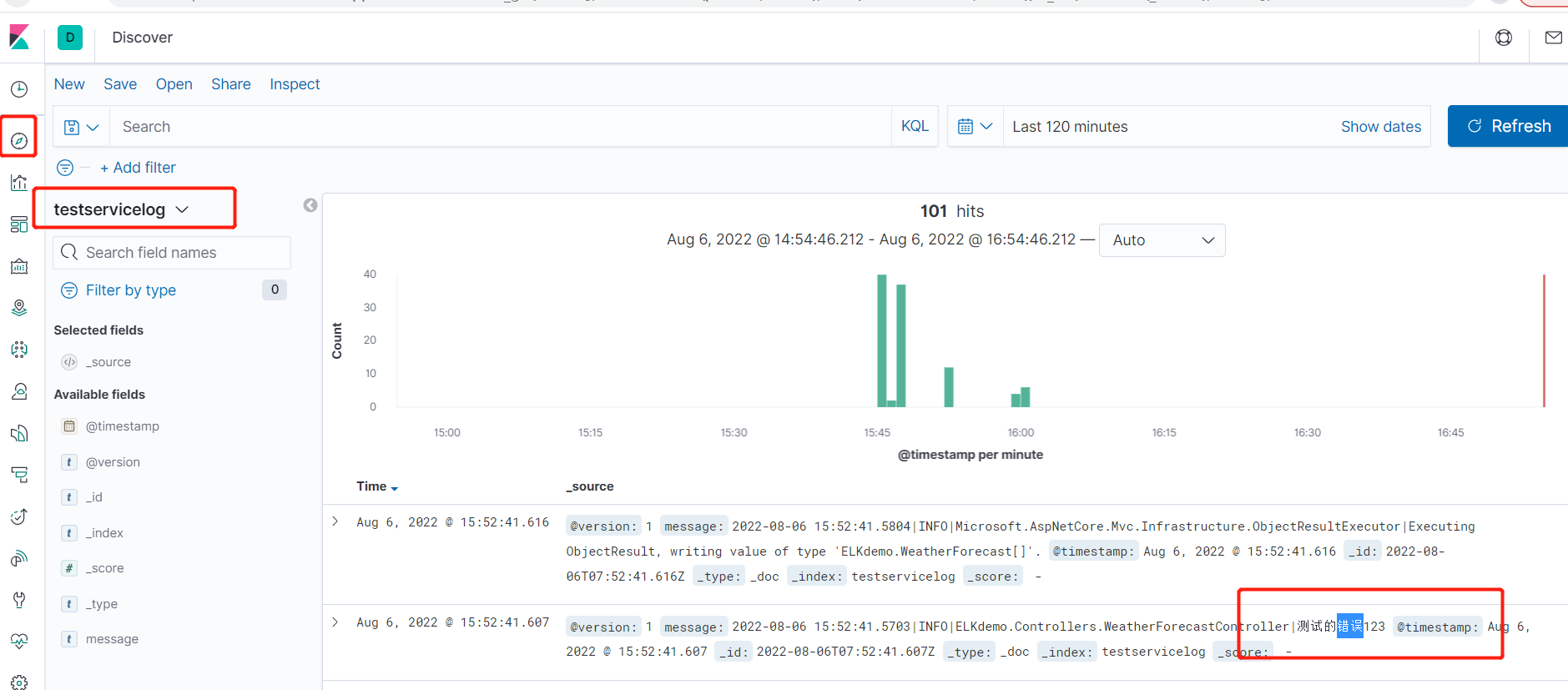Click the _source column header
1568x690 pixels.
pos(590,486)
